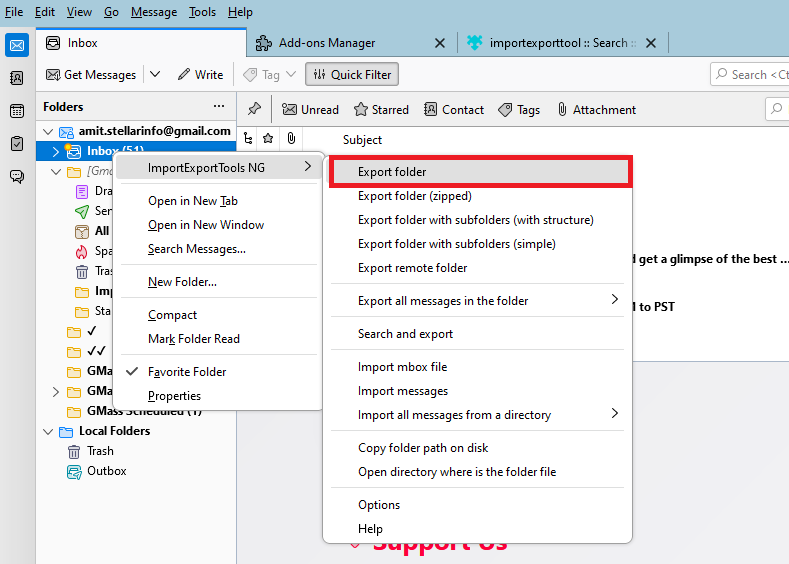Collapse the Local Folders tree
The image size is (789, 564).
(x=48, y=431)
